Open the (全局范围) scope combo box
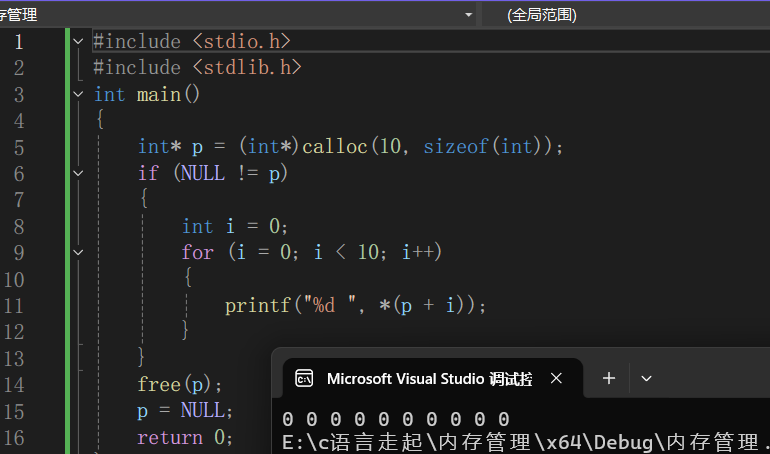 click(626, 15)
